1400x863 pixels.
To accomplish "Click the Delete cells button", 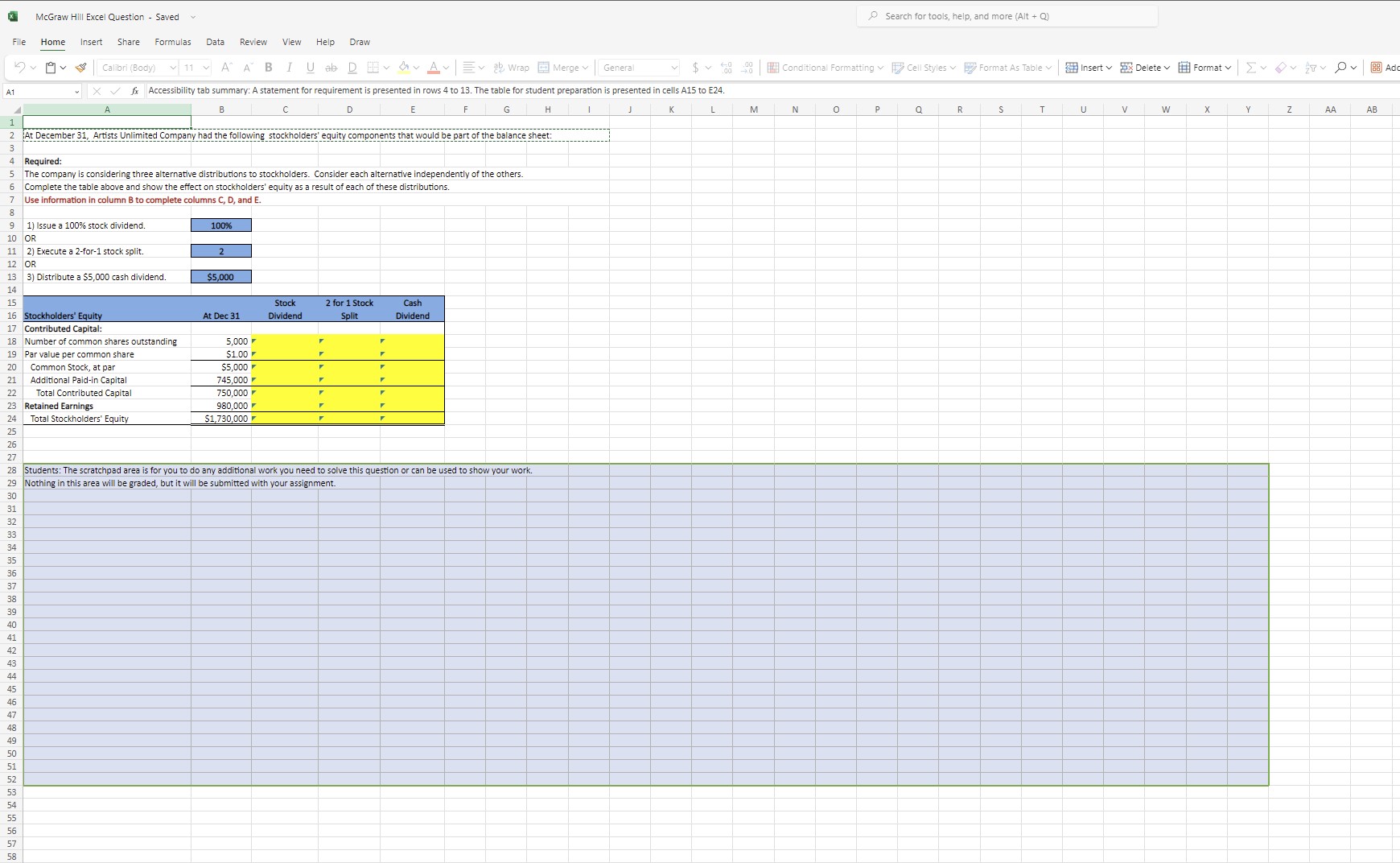I will coord(1145,68).
